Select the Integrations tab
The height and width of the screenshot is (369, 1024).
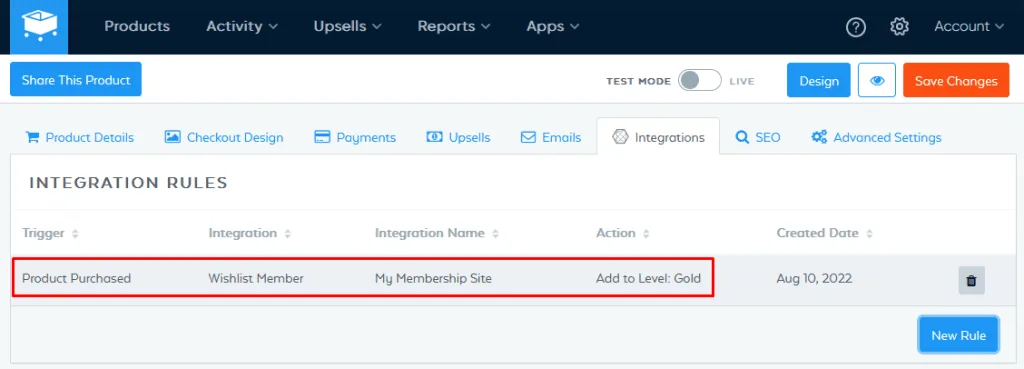(658, 137)
